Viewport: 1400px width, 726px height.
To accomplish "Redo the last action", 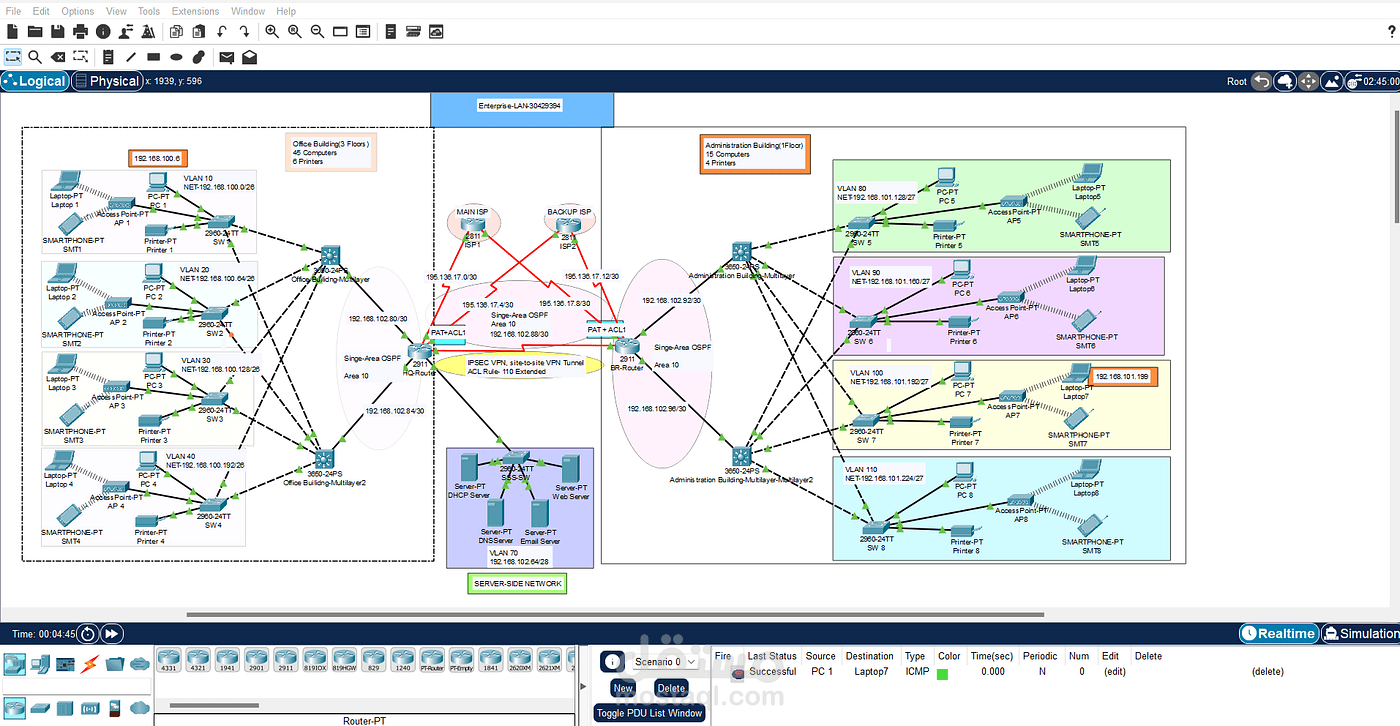I will pyautogui.click(x=245, y=32).
